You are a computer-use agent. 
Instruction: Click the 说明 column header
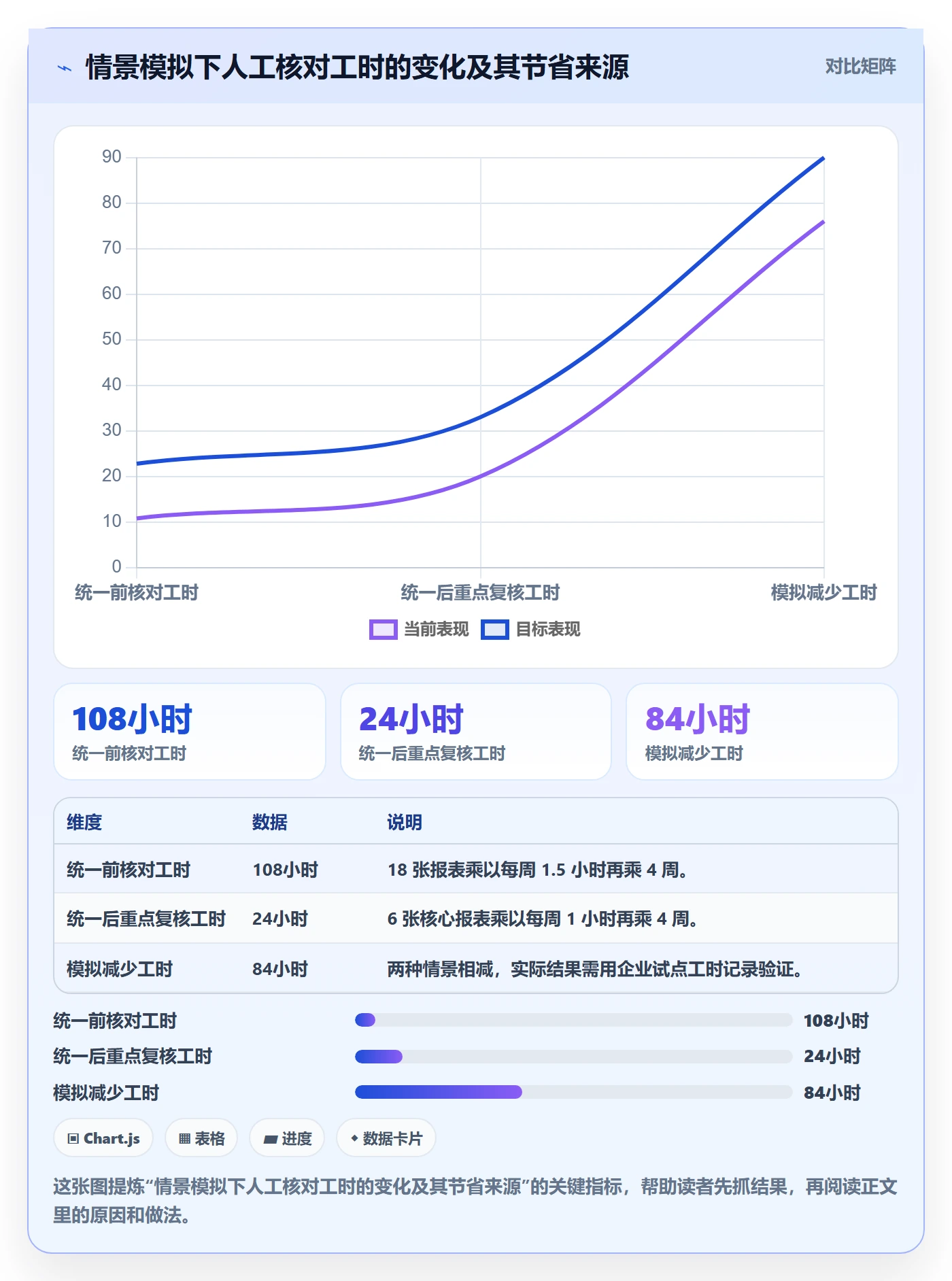[x=405, y=822]
